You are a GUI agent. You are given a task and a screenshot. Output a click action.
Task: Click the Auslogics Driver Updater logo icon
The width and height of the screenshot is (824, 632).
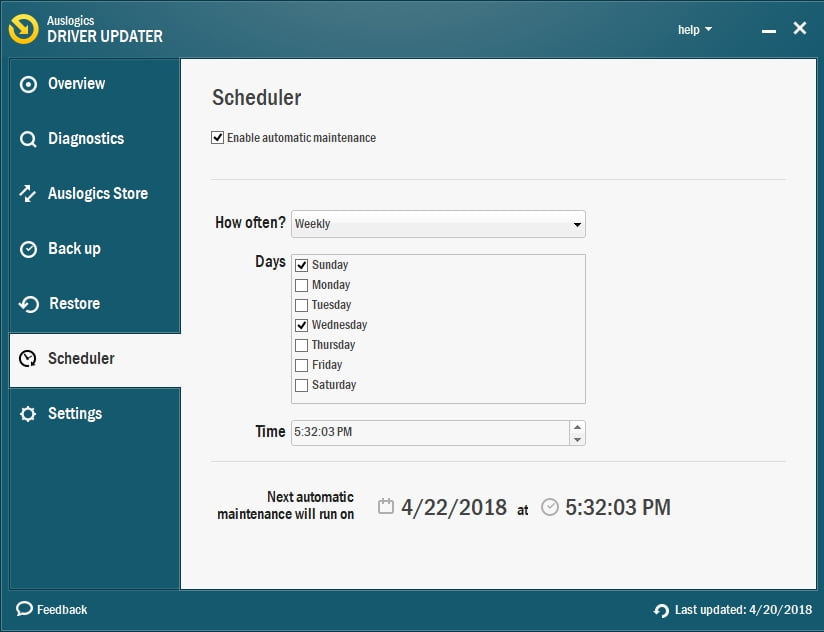pos(24,29)
